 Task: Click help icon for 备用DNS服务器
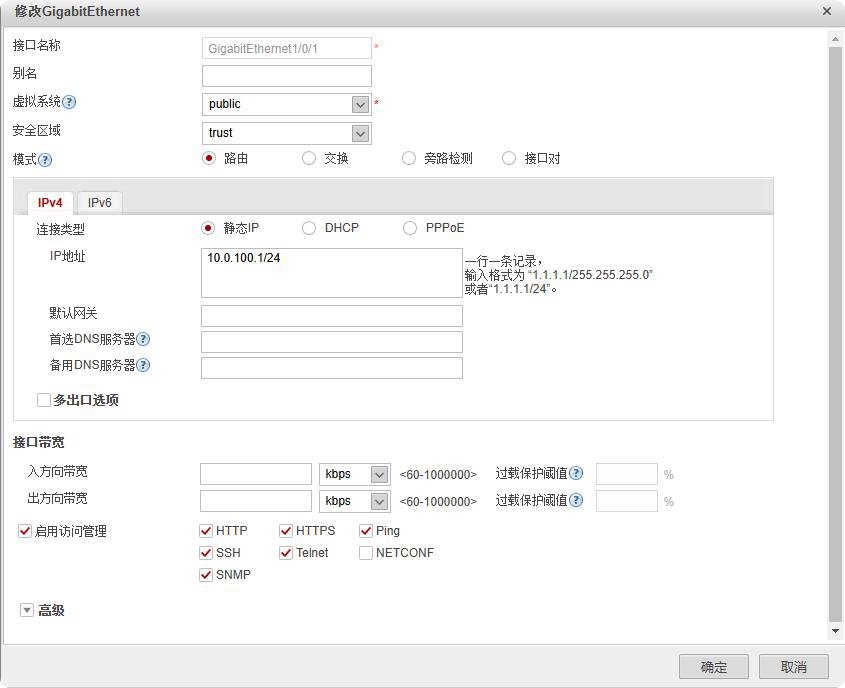(143, 366)
